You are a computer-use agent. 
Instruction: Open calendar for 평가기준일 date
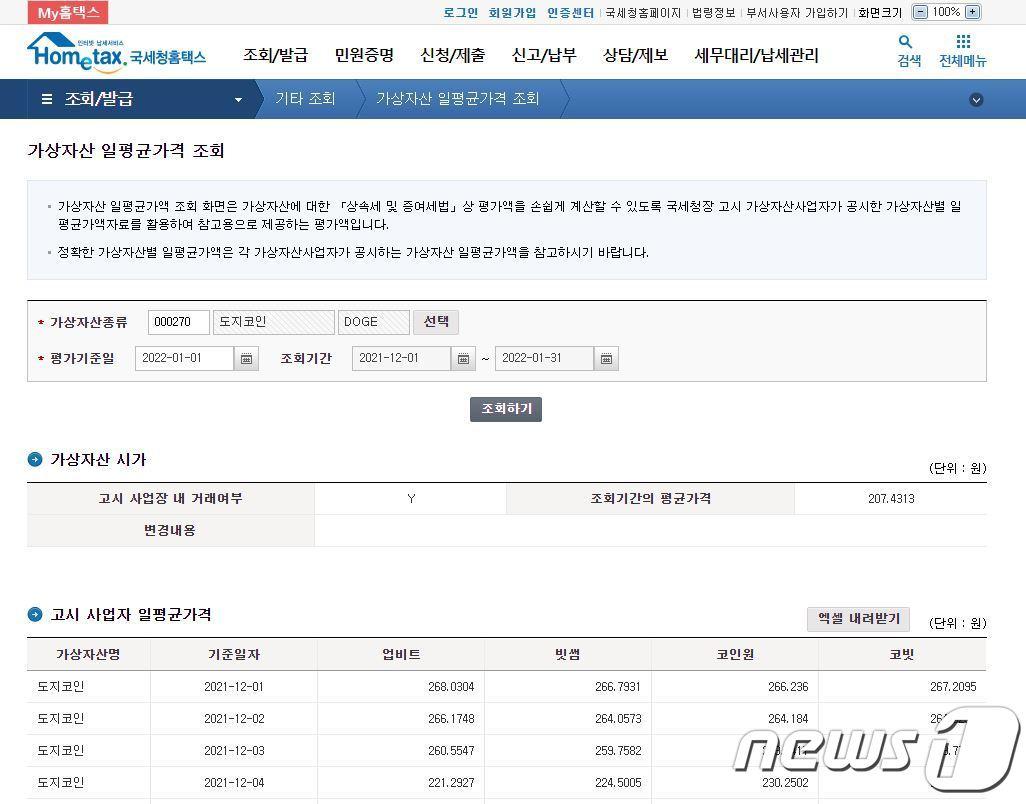[247, 359]
